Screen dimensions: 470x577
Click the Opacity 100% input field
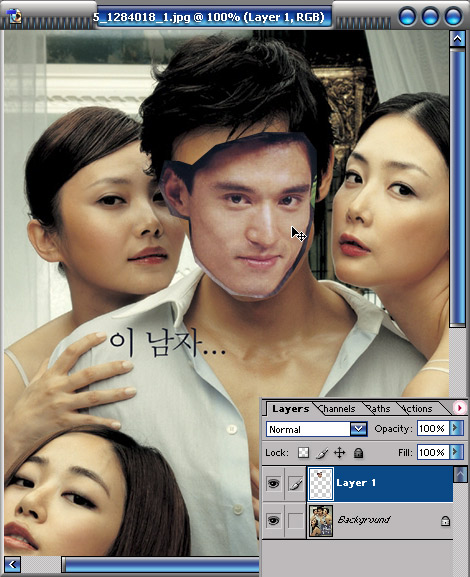(x=433, y=429)
